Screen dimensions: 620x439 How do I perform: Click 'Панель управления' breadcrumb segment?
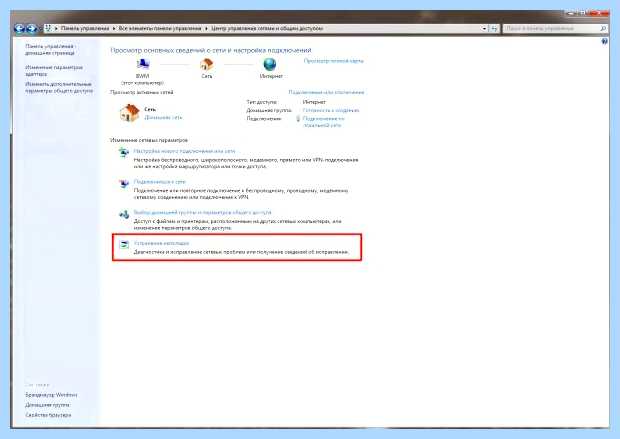(x=85, y=28)
